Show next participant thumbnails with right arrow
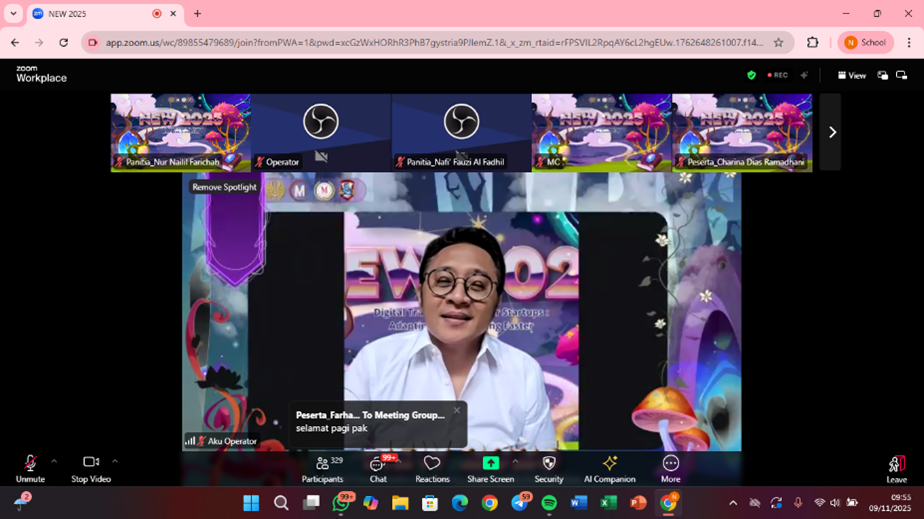Image resolution: width=924 pixels, height=519 pixels. pos(831,132)
